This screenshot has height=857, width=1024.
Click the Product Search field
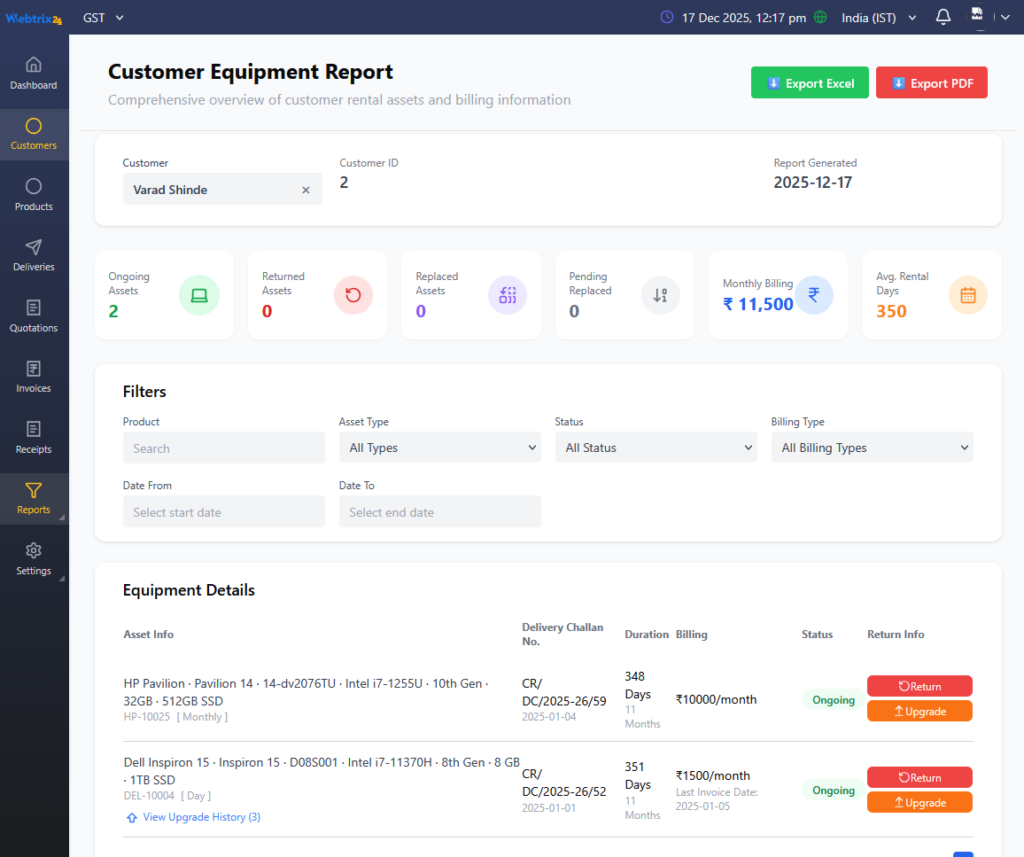pyautogui.click(x=223, y=448)
